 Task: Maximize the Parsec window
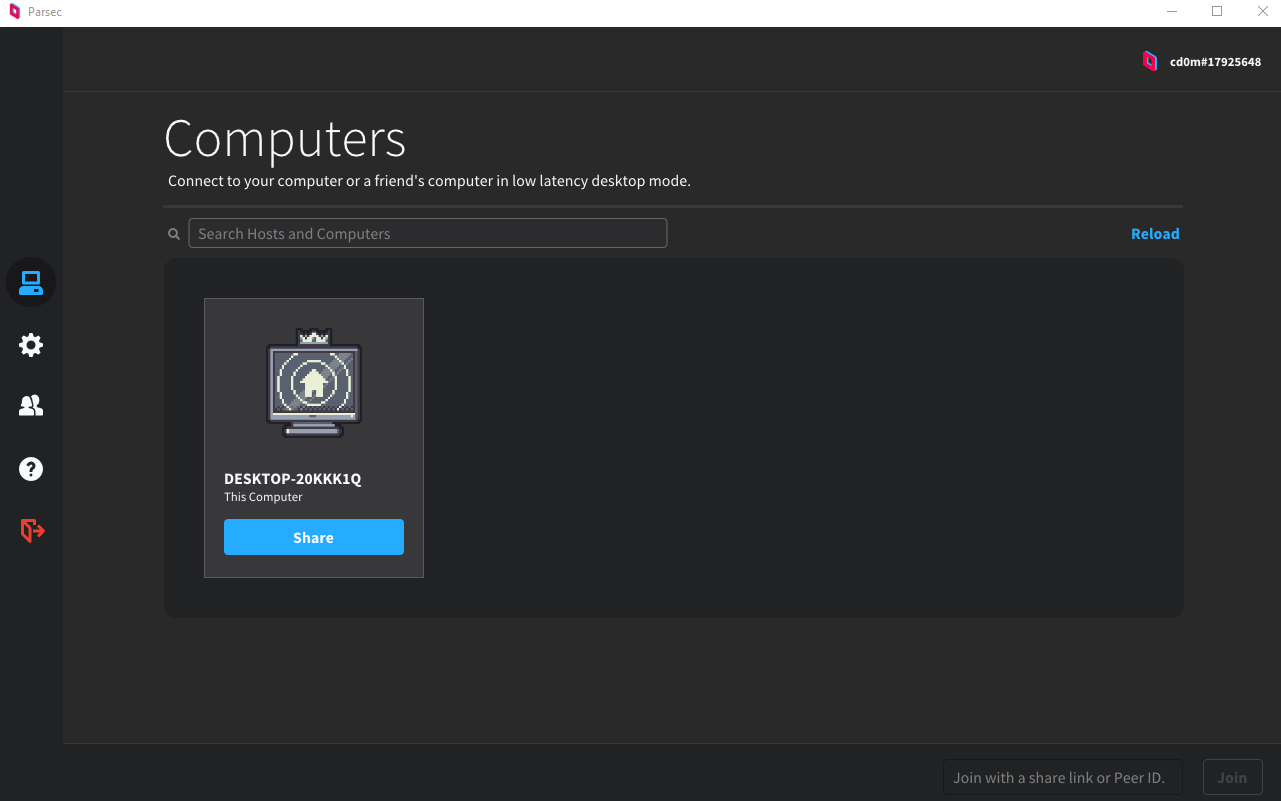tap(1217, 12)
